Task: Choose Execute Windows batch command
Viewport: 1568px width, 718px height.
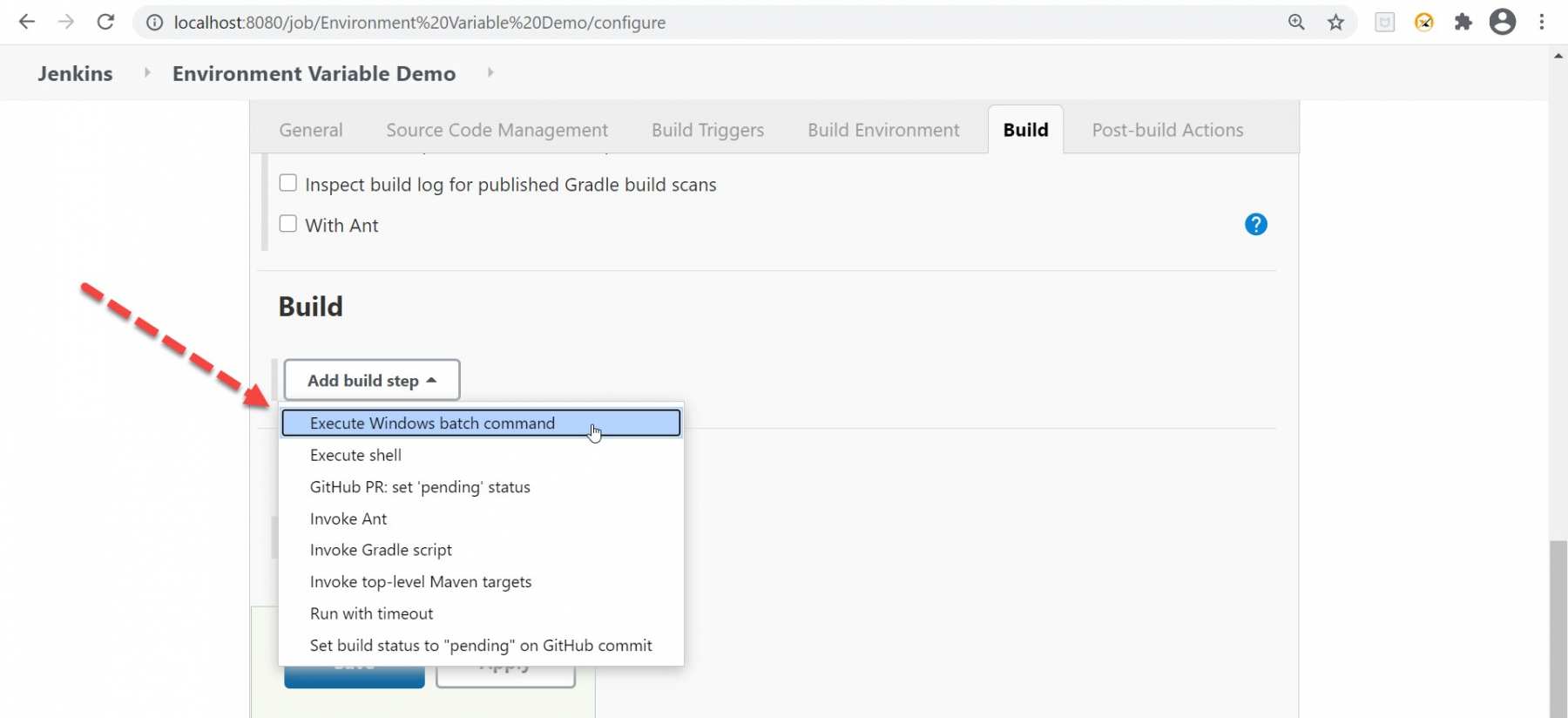Action: (x=481, y=423)
